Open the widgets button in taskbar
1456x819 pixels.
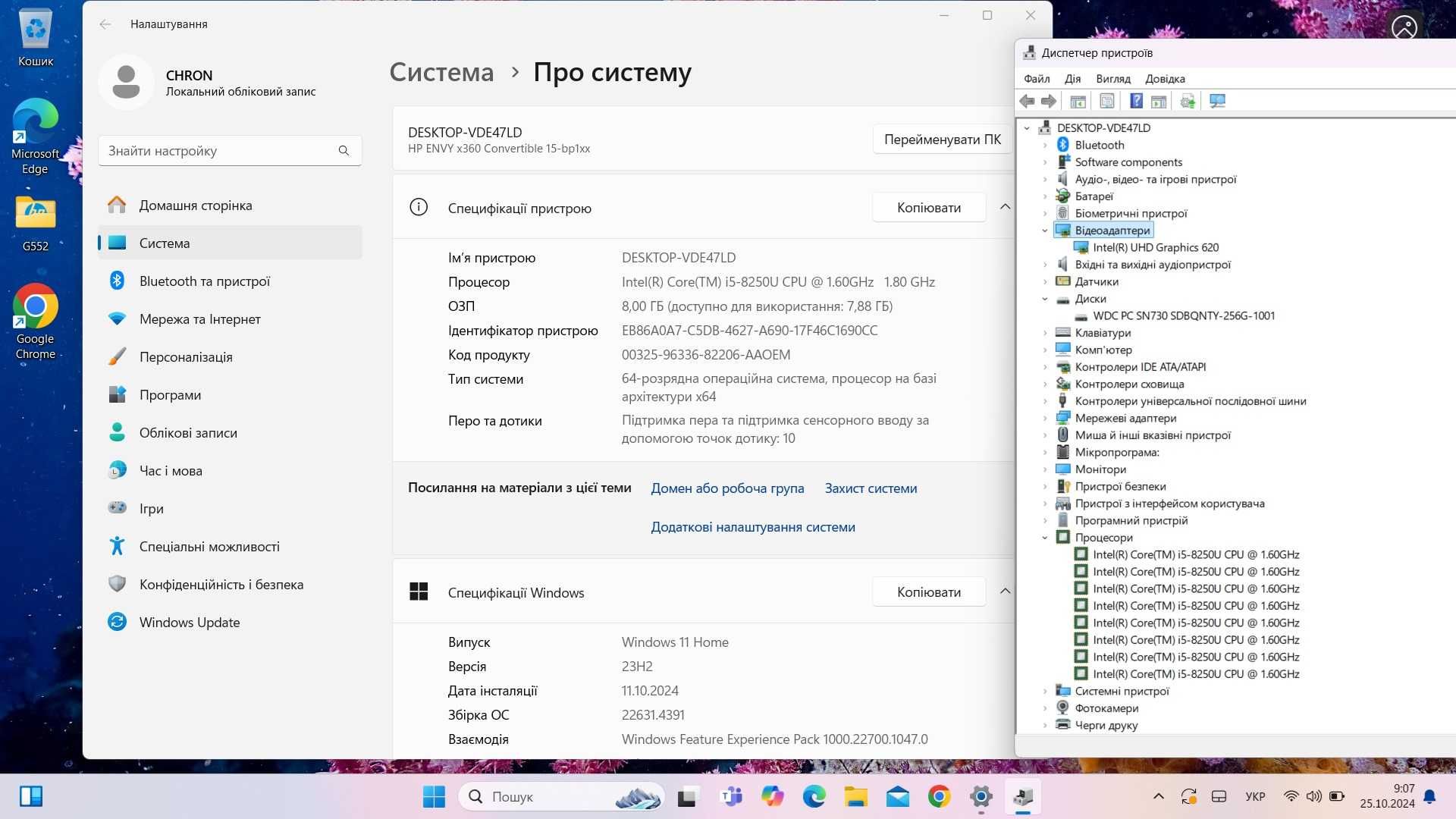[x=31, y=796]
